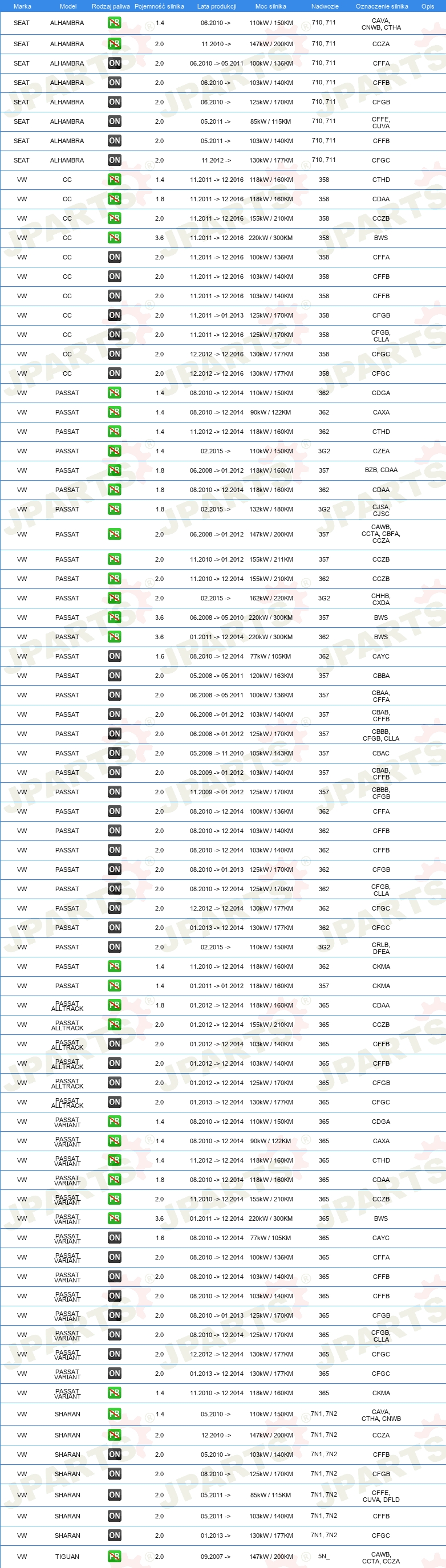Click engine code 'CBBB, CFGB, CLLA'
Image resolution: width=446 pixels, height=1568 pixels.
point(381,735)
